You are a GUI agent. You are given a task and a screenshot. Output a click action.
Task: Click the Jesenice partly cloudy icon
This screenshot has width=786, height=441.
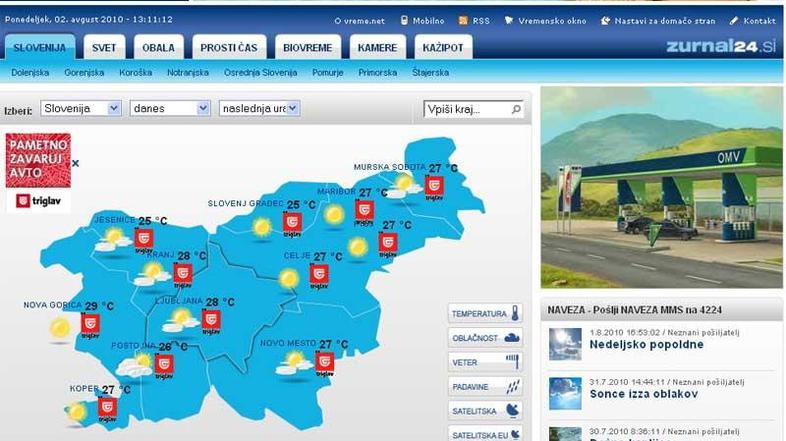pos(113,240)
